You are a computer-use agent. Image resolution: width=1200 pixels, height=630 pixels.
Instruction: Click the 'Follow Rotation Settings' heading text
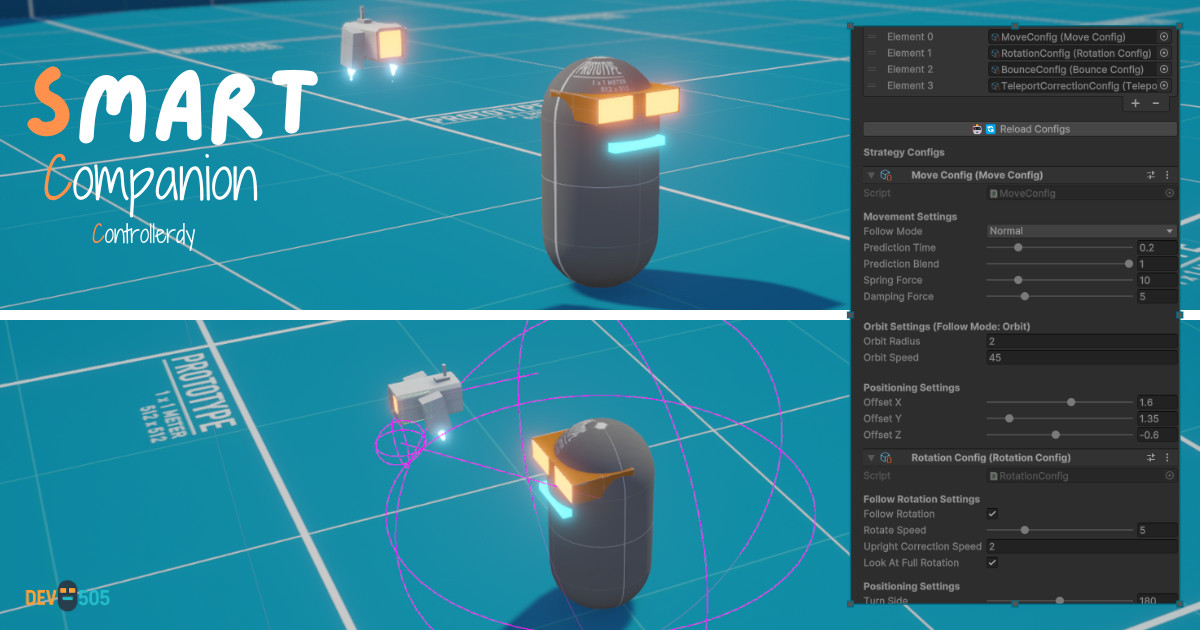pos(921,498)
